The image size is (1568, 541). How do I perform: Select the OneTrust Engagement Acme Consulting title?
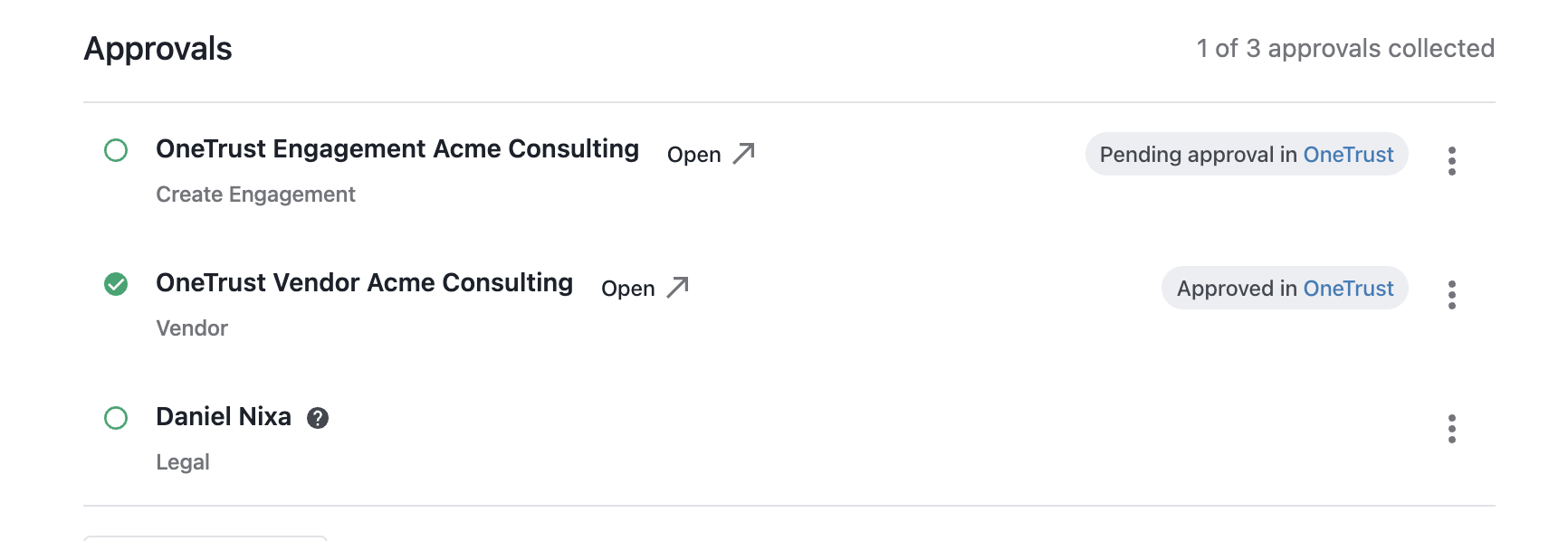397,149
